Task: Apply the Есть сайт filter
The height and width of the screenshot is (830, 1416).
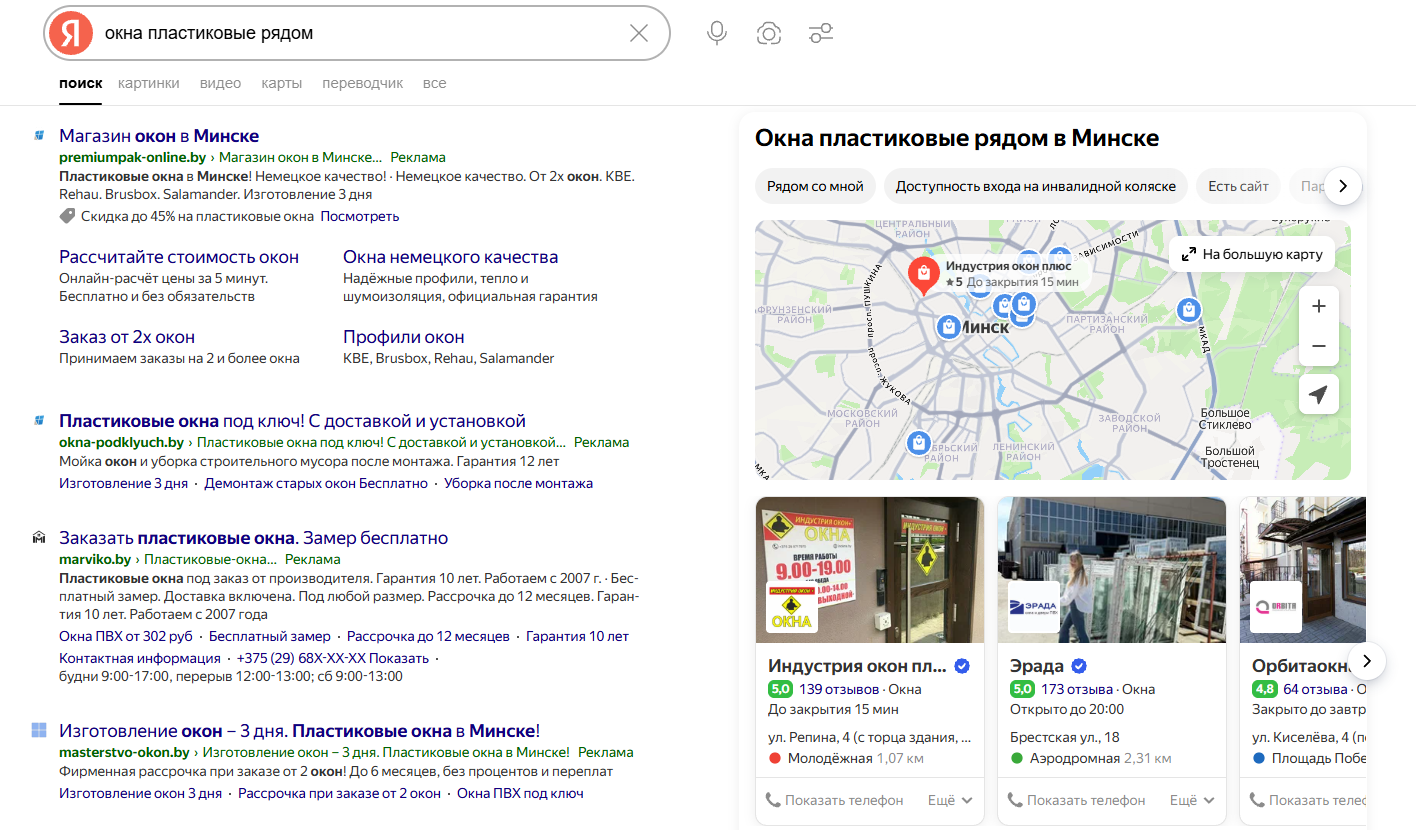Action: click(x=1238, y=186)
